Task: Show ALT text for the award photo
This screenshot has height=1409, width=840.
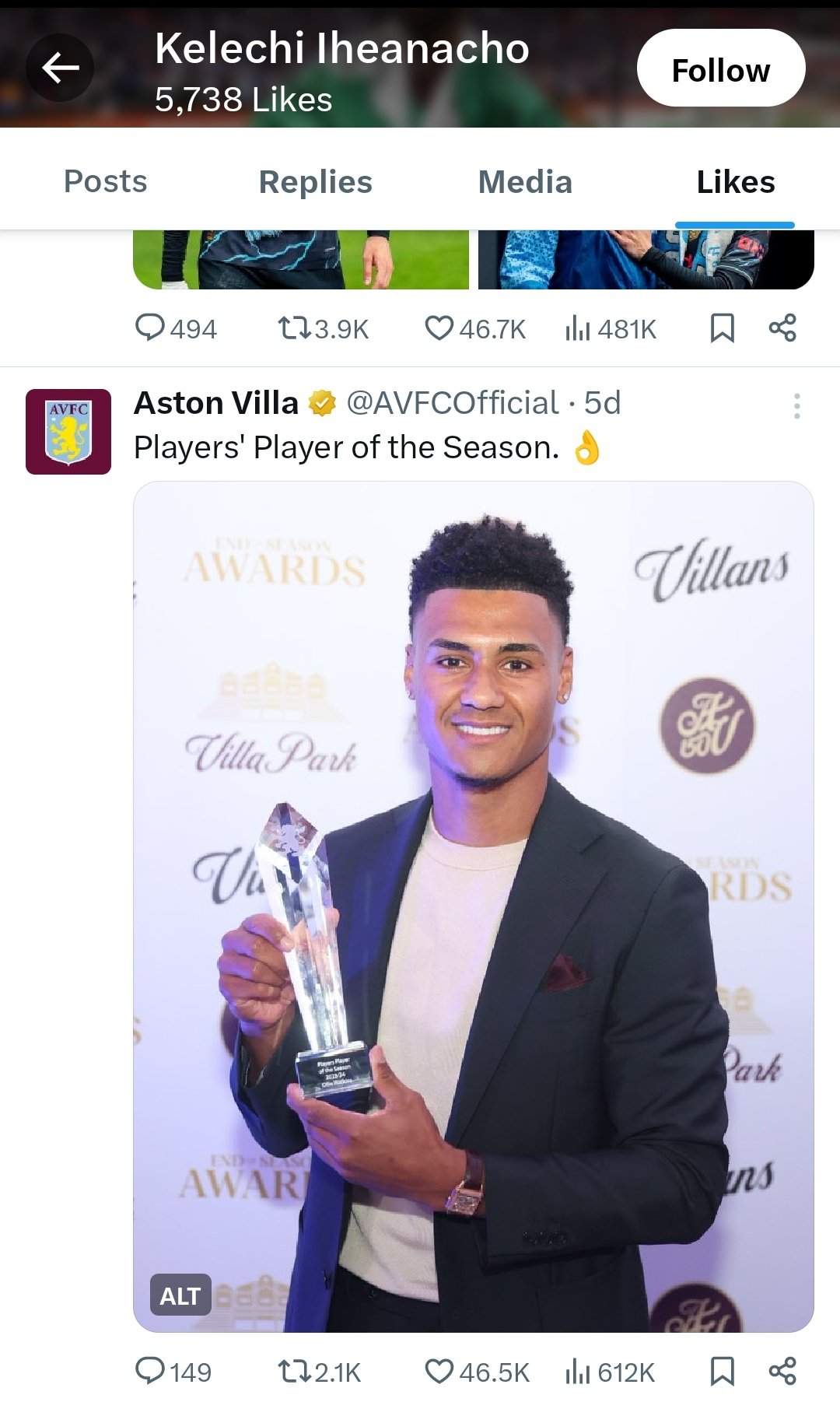Action: pos(180,1295)
